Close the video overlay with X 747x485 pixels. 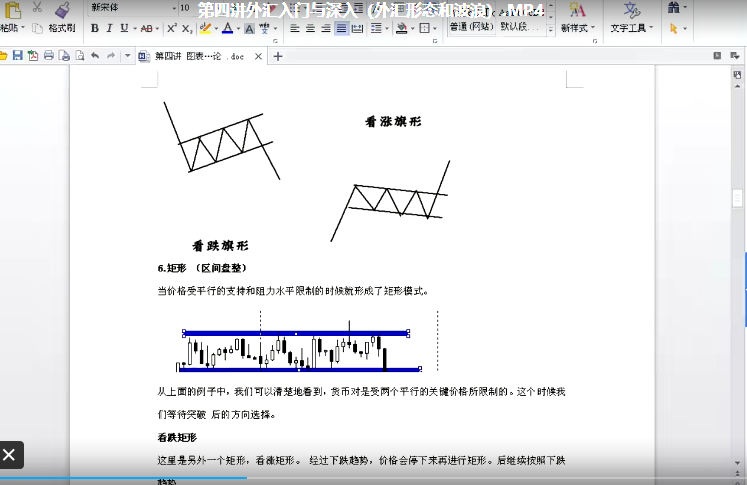coord(9,455)
